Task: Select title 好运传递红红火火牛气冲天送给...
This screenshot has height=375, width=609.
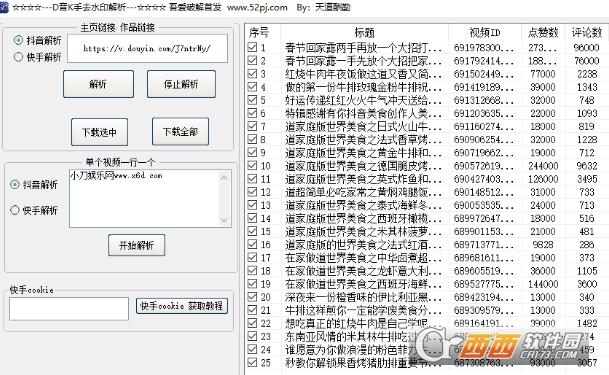Action: click(x=364, y=100)
